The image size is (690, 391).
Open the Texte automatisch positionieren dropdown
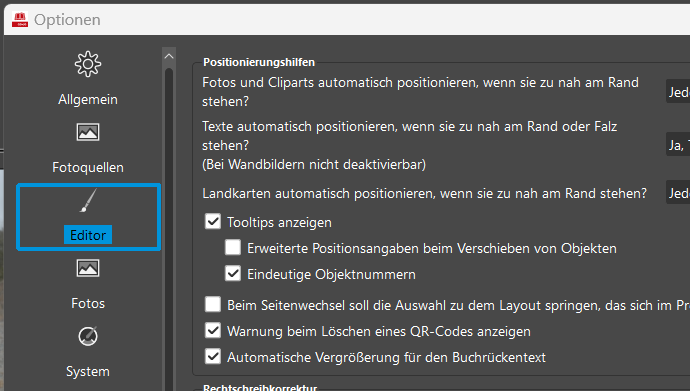click(678, 144)
